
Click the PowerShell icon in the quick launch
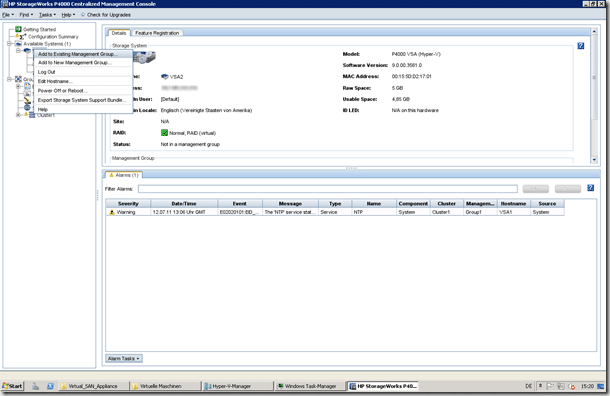pos(50,386)
